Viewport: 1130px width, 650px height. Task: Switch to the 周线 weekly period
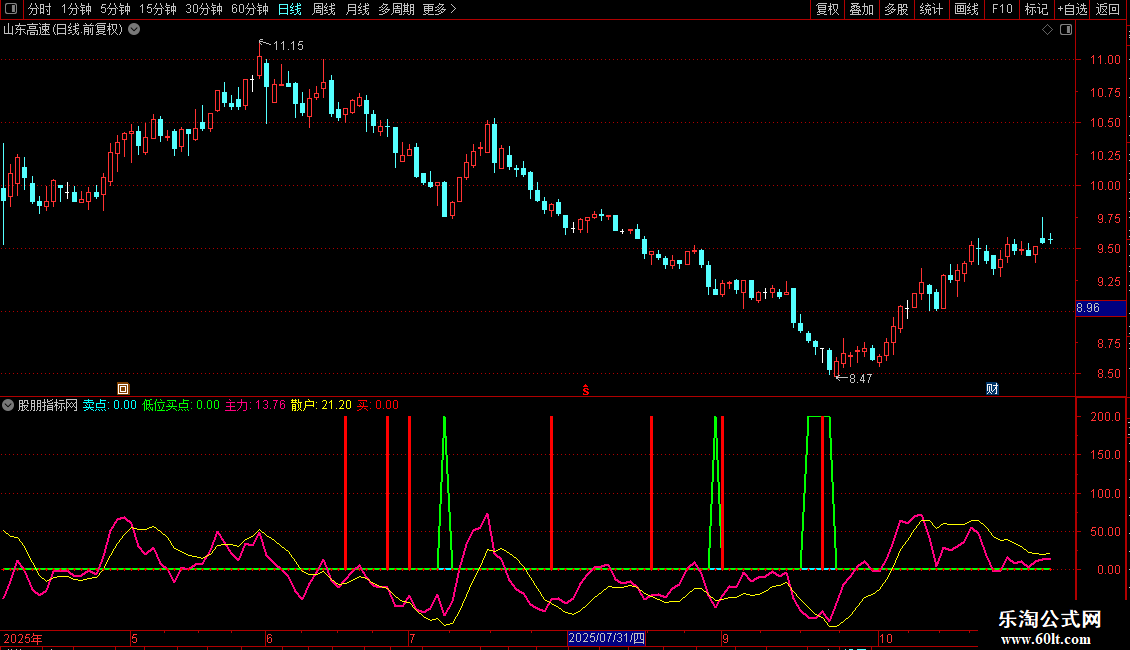coord(324,9)
